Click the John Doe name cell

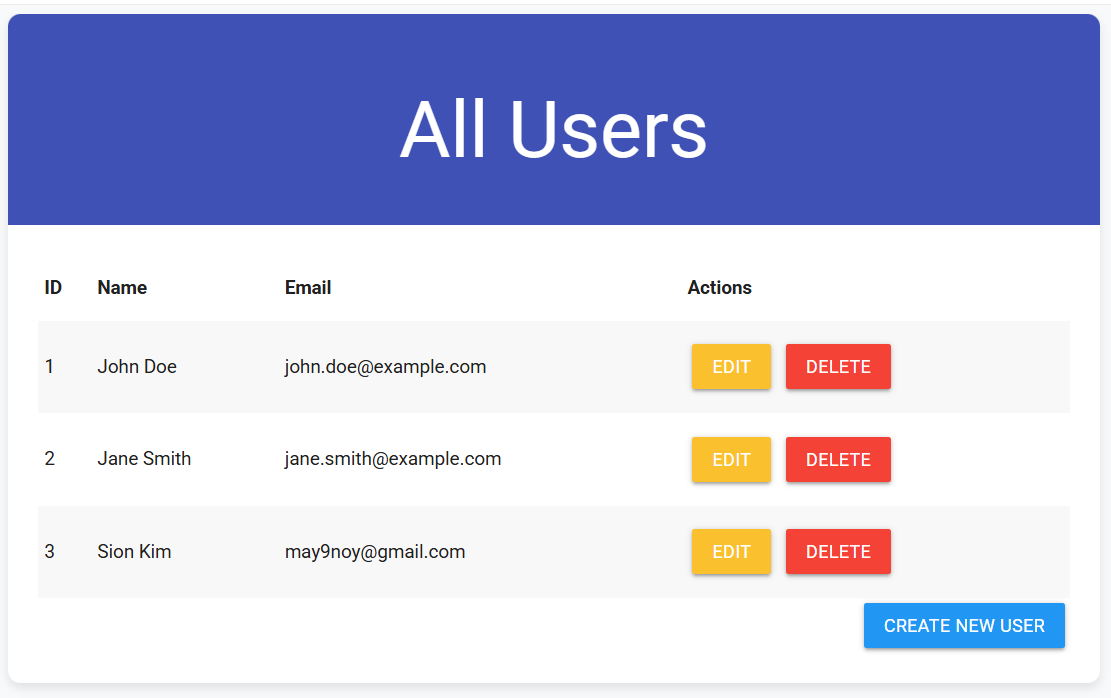[x=137, y=366]
